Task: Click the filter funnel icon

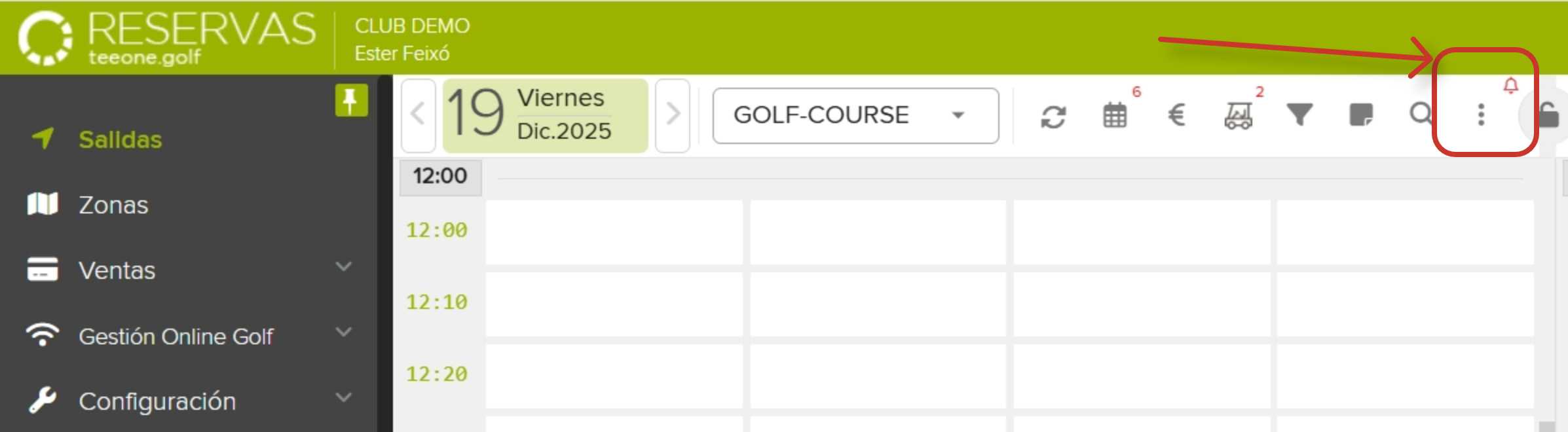Action: point(1299,115)
